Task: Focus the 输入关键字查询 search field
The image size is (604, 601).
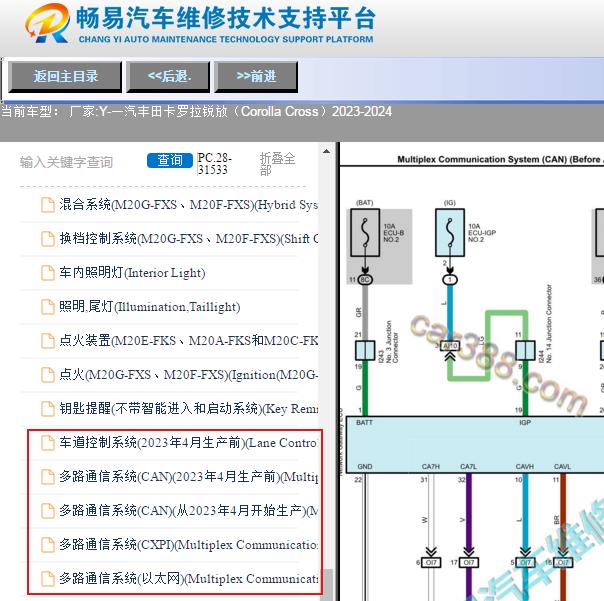Action: coord(66,162)
